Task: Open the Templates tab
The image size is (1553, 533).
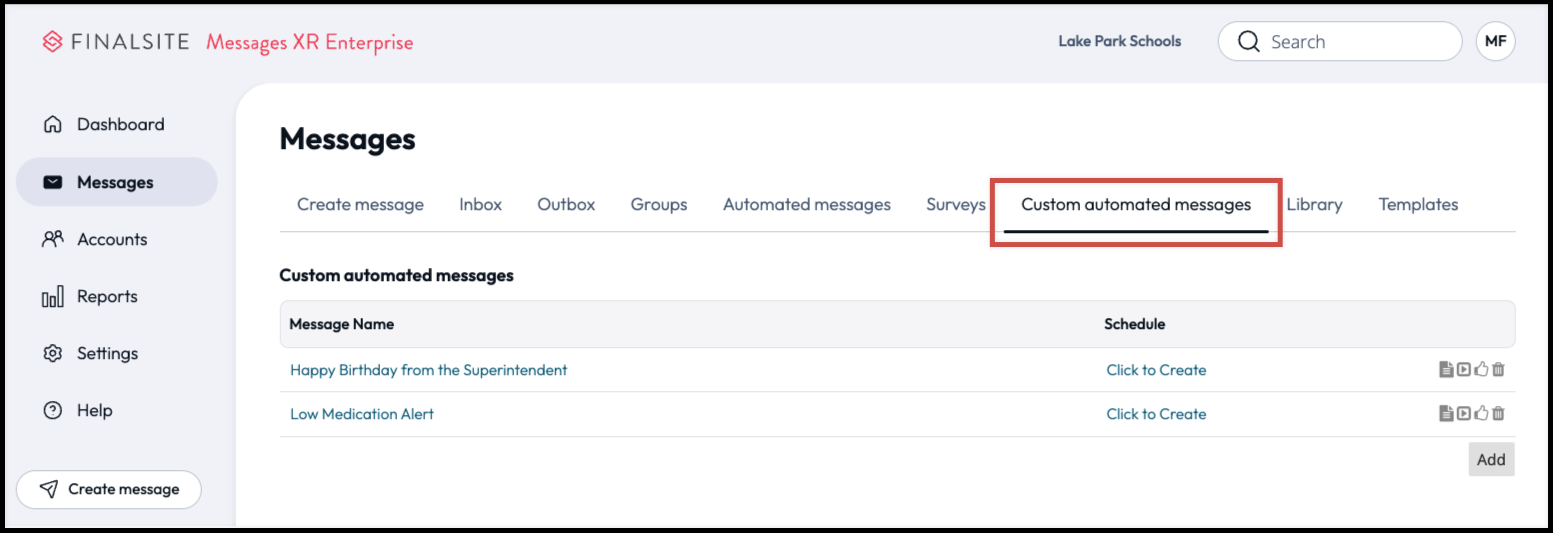Action: tap(1418, 205)
